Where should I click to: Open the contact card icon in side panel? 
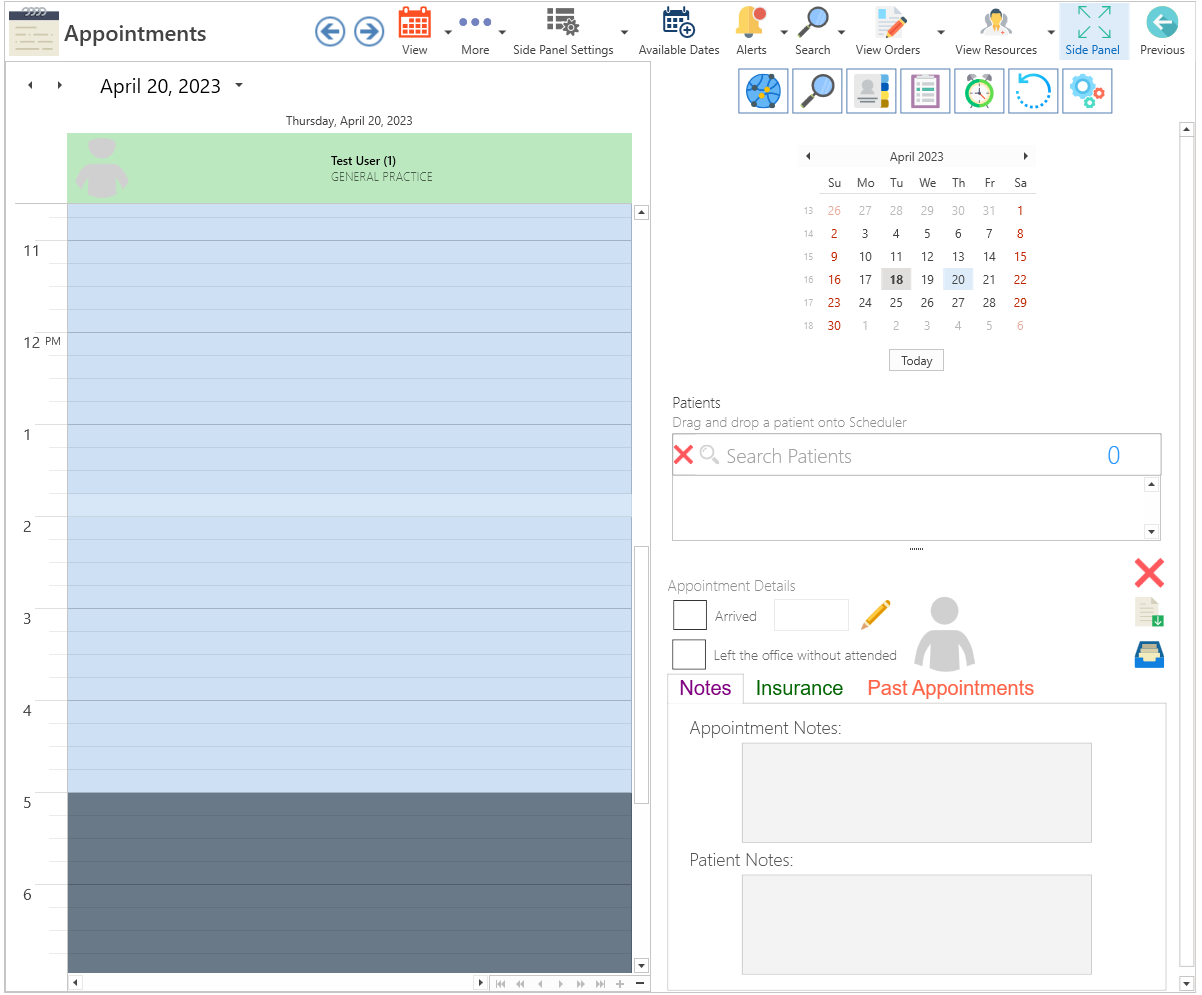coord(871,91)
